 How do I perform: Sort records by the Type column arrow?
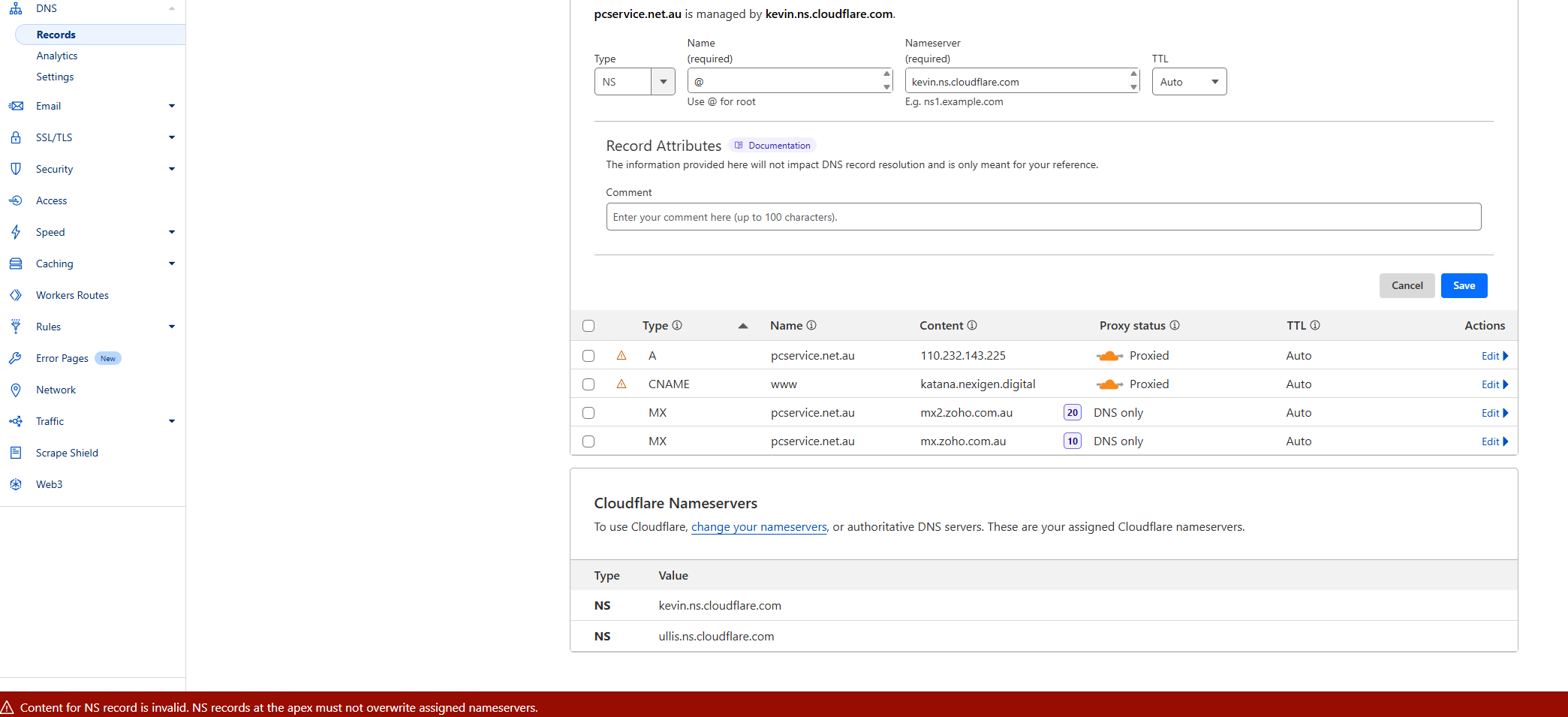coord(742,326)
